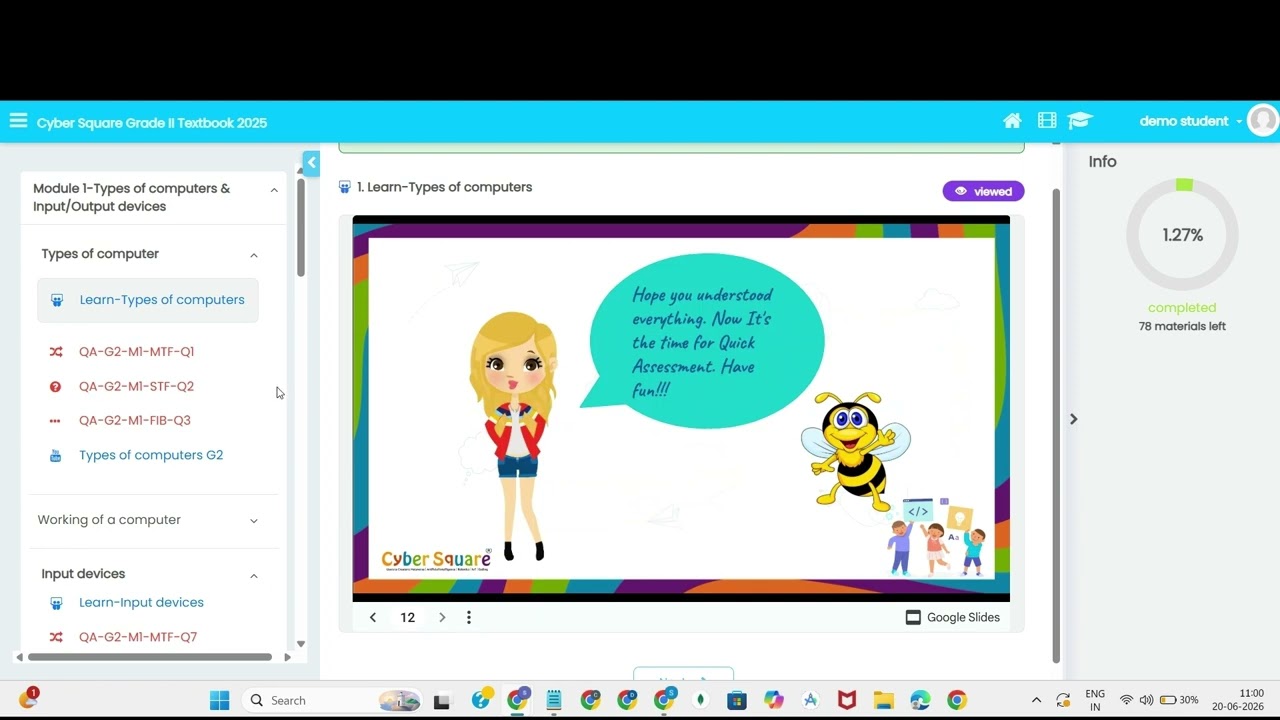
Task: Click the 1.27% progress ring
Action: pyautogui.click(x=1182, y=235)
